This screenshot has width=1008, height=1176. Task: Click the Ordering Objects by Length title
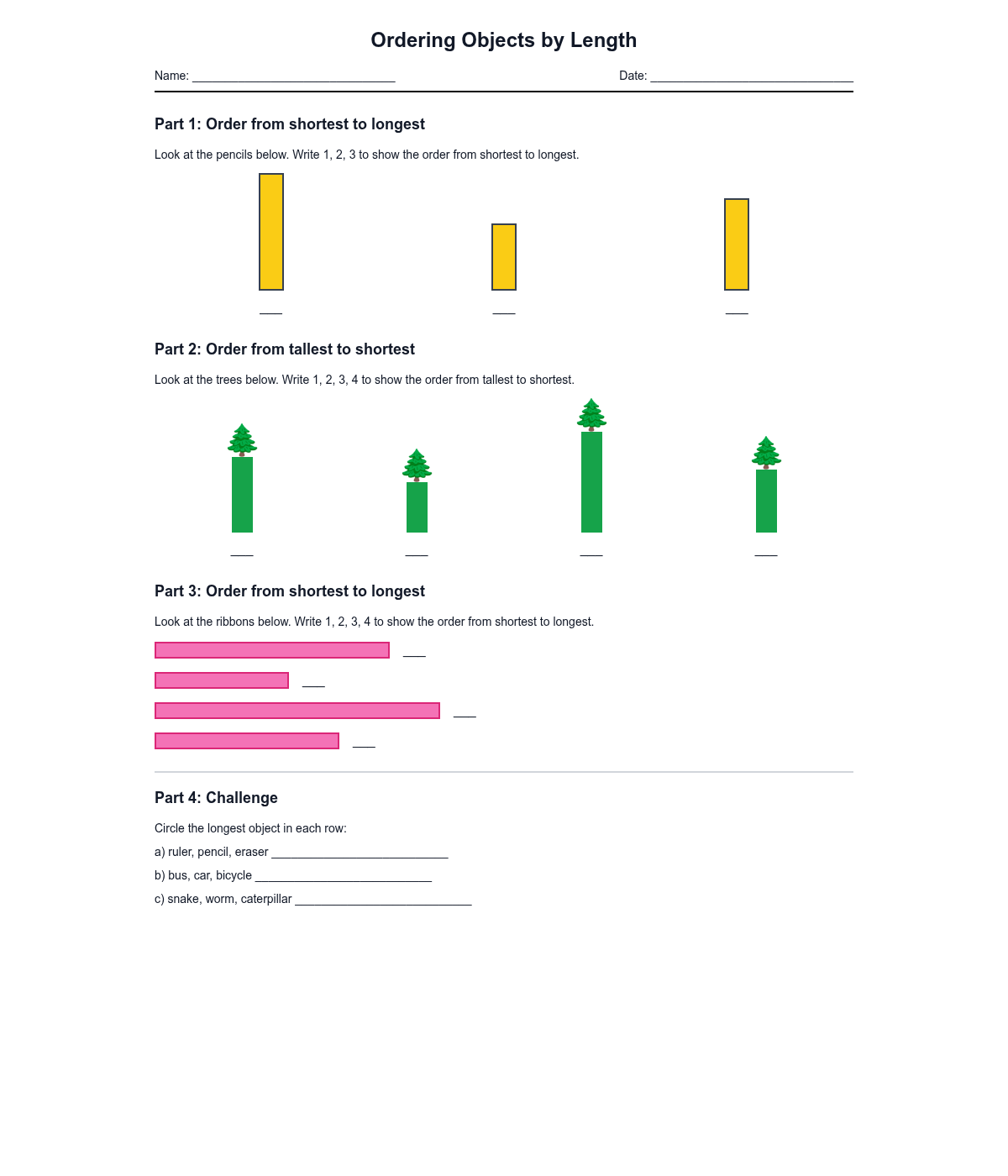tap(504, 40)
